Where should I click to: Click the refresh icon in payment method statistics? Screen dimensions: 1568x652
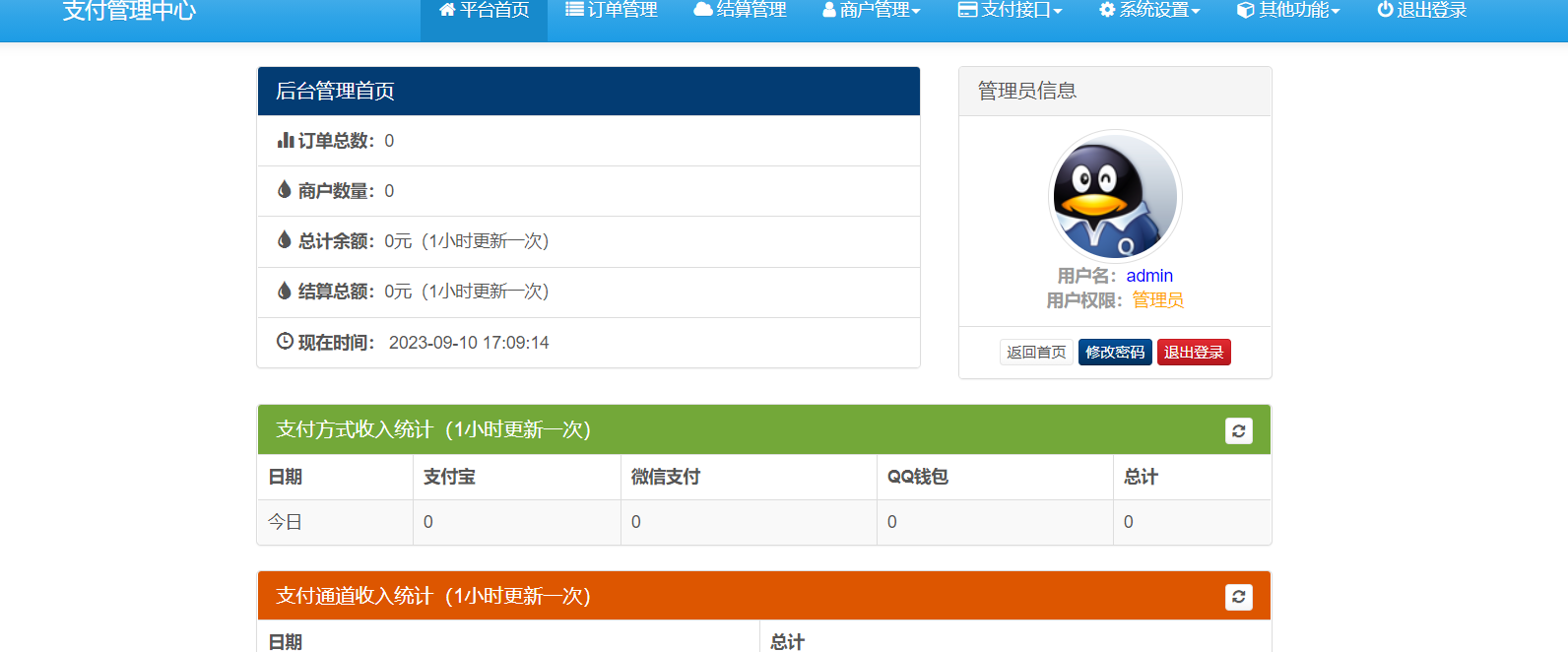pyautogui.click(x=1238, y=430)
